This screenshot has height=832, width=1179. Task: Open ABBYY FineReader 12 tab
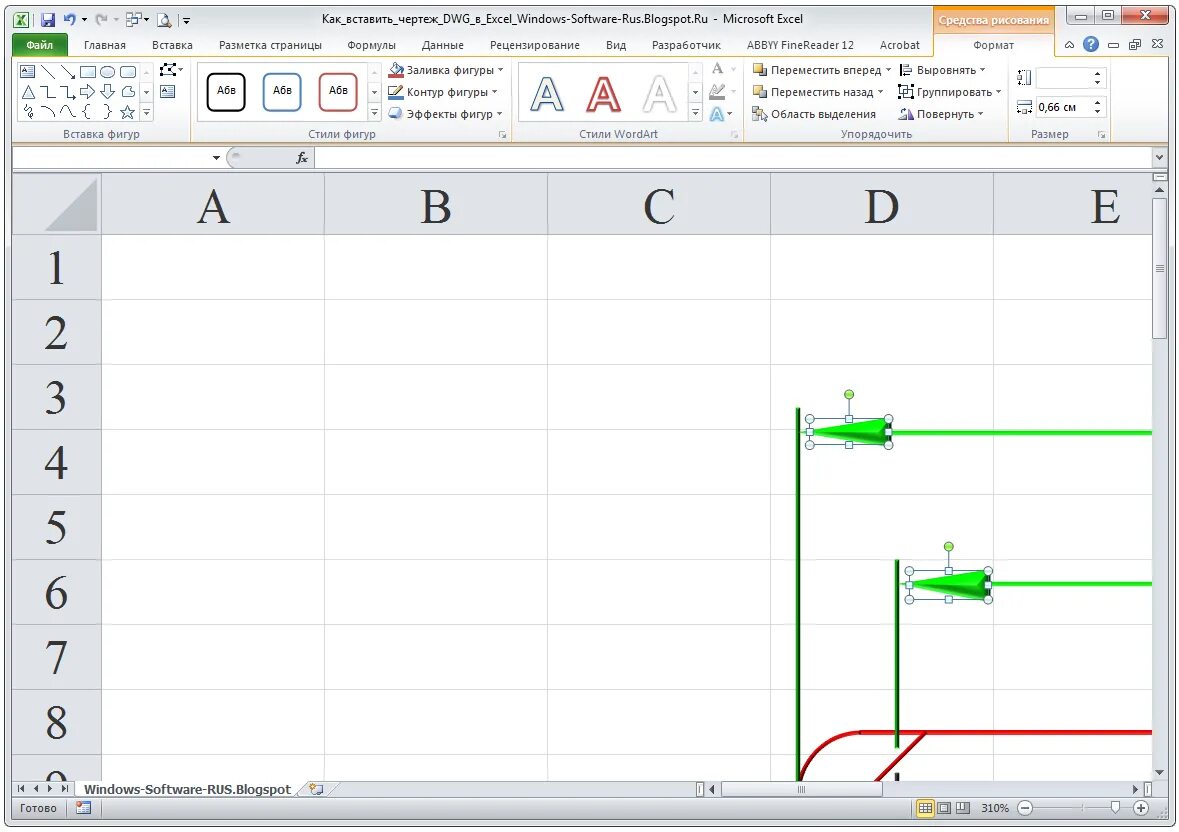coord(800,45)
